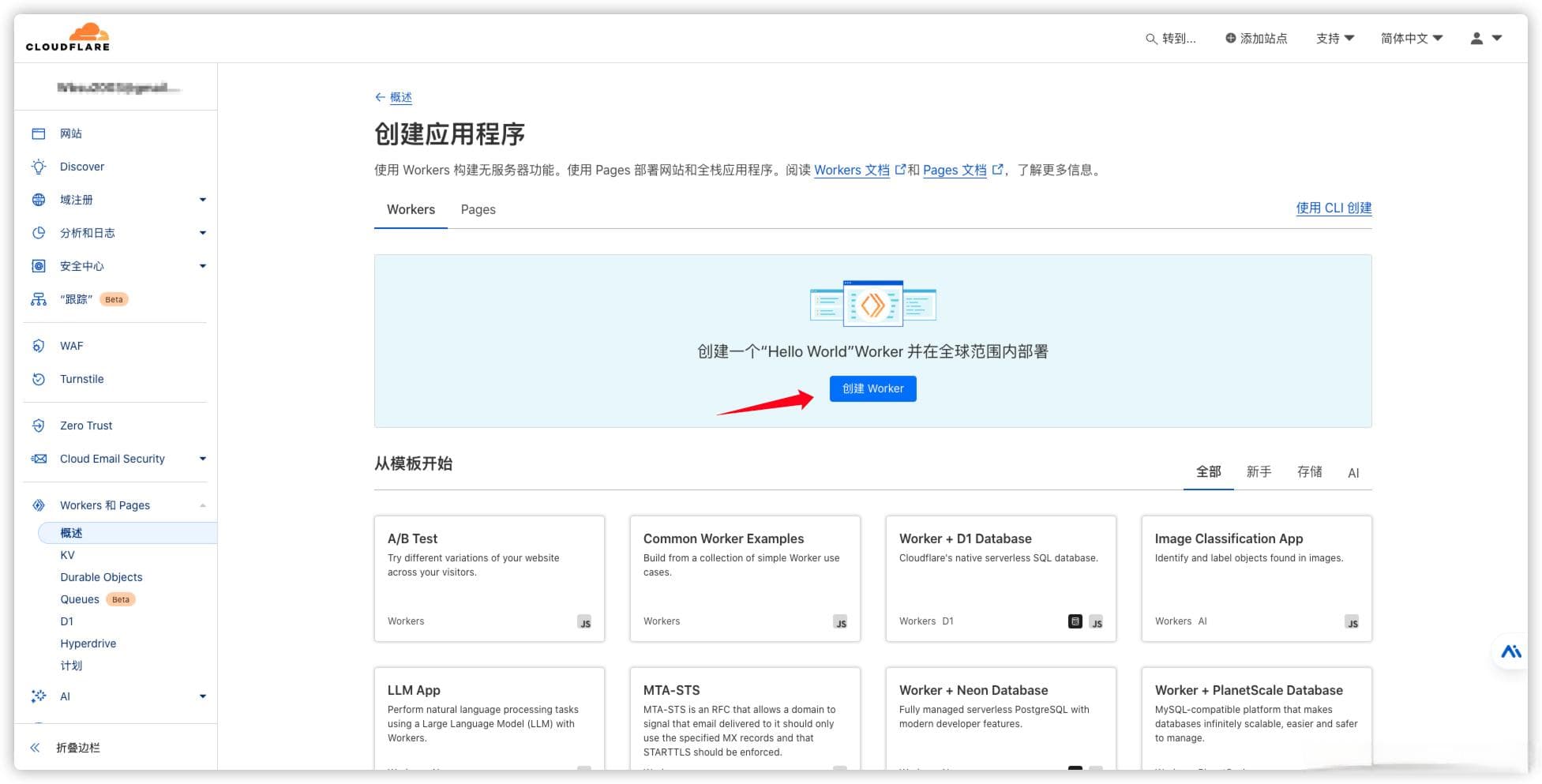This screenshot has height=784, width=1542.
Task: Open the LLM App template card
Action: click(x=490, y=718)
